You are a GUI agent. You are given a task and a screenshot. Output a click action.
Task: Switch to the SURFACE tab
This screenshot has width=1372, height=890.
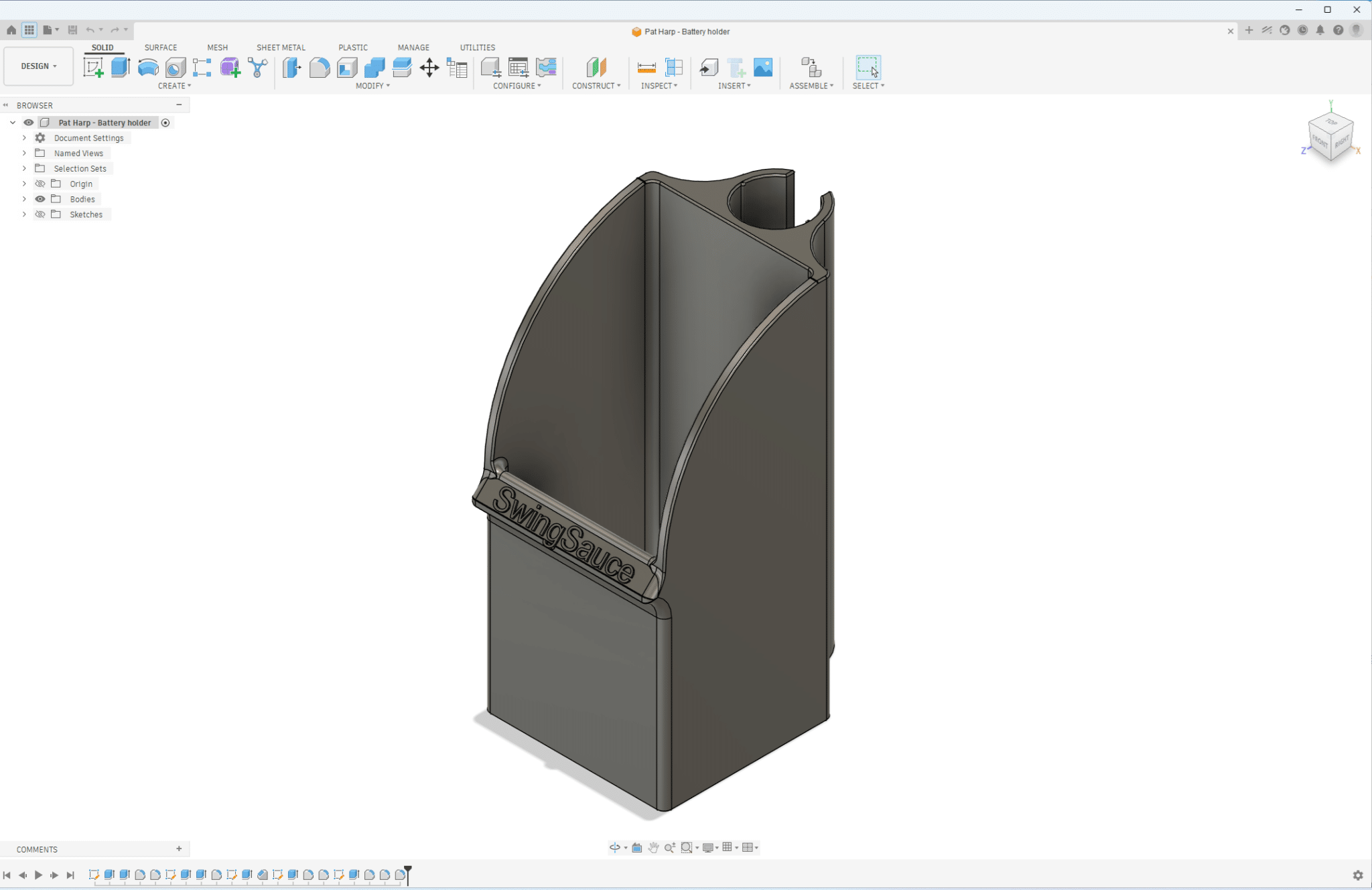(161, 48)
